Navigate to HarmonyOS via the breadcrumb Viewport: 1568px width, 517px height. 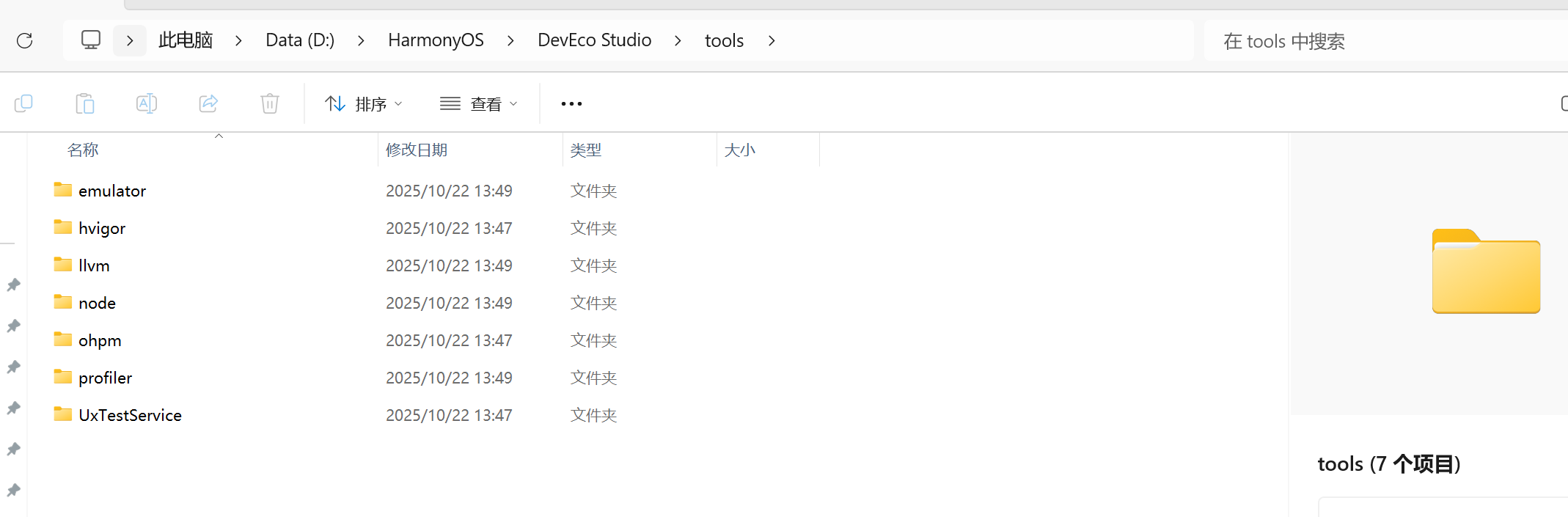tap(436, 40)
